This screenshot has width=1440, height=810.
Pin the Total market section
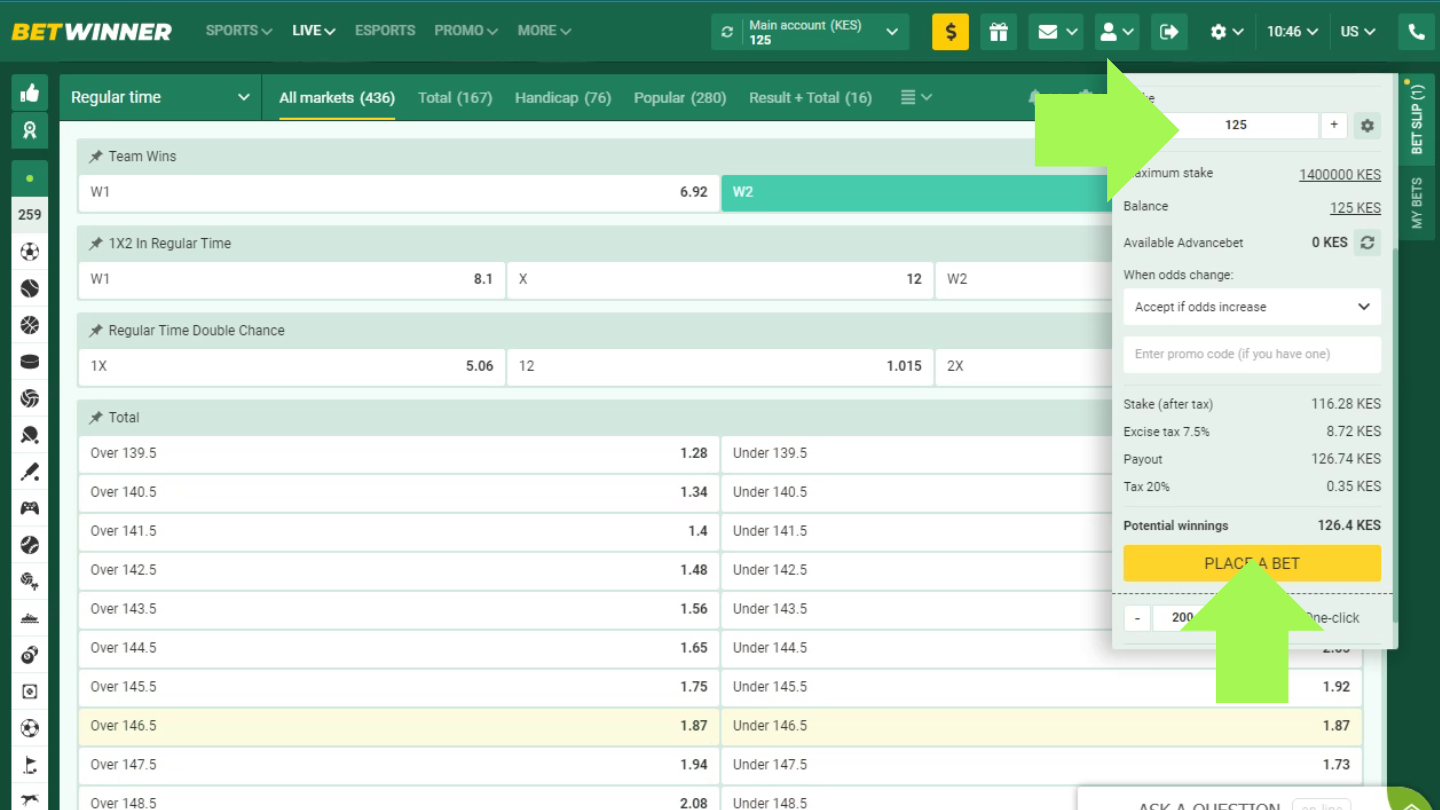(96, 418)
